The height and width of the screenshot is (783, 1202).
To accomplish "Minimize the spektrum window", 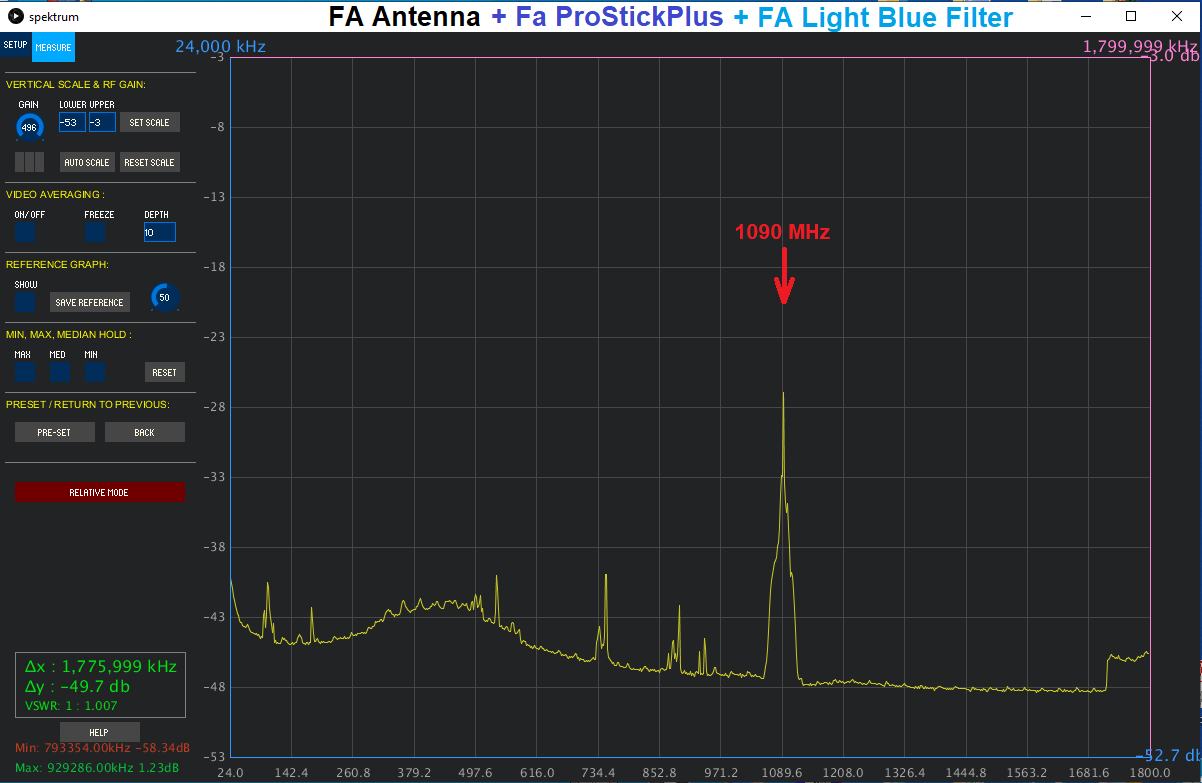I will (x=1085, y=16).
